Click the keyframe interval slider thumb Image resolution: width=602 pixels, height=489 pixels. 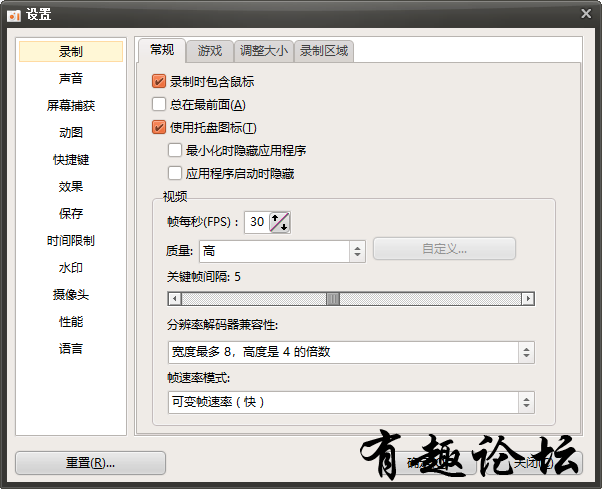[x=333, y=299]
